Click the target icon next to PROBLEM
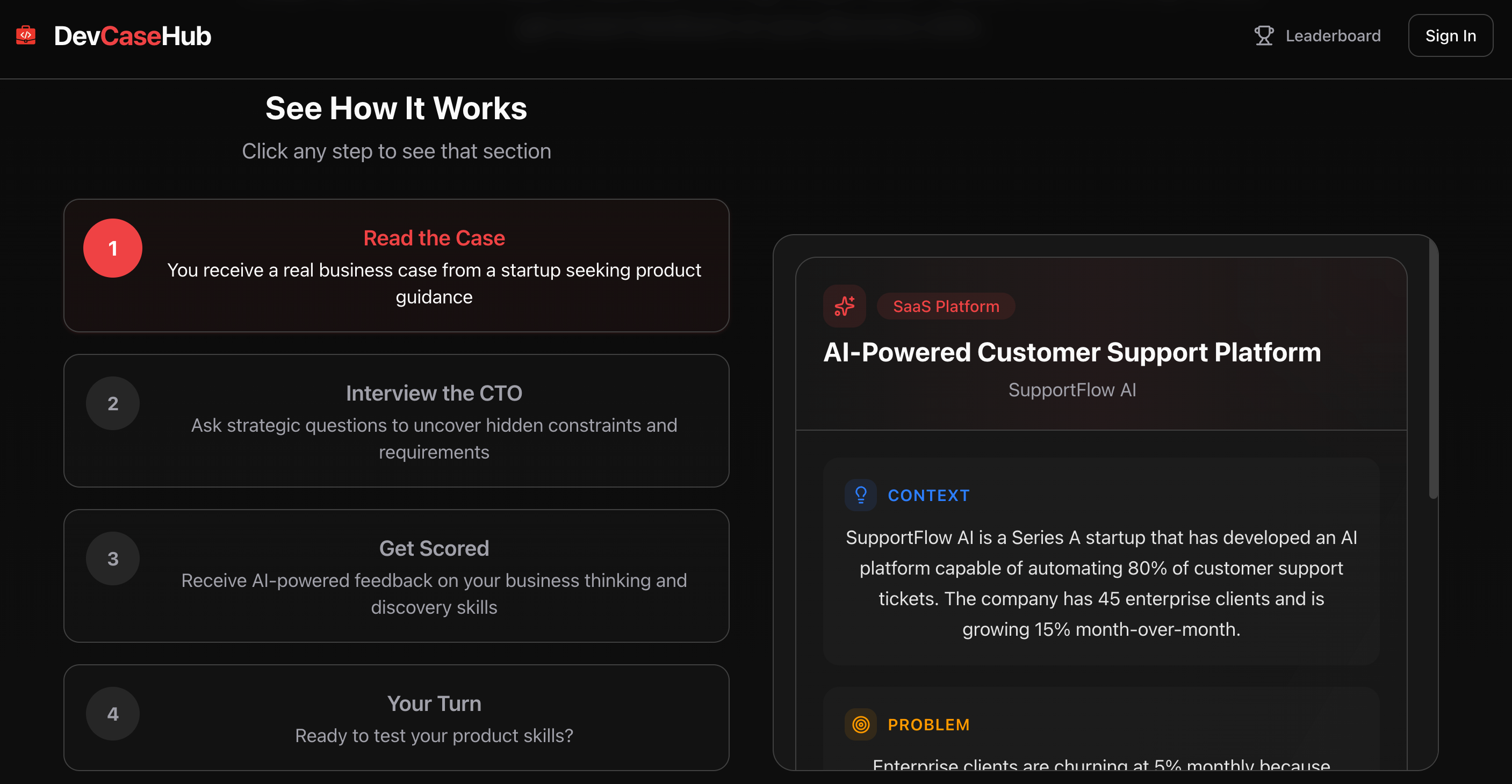The image size is (1512, 784). pos(860,725)
